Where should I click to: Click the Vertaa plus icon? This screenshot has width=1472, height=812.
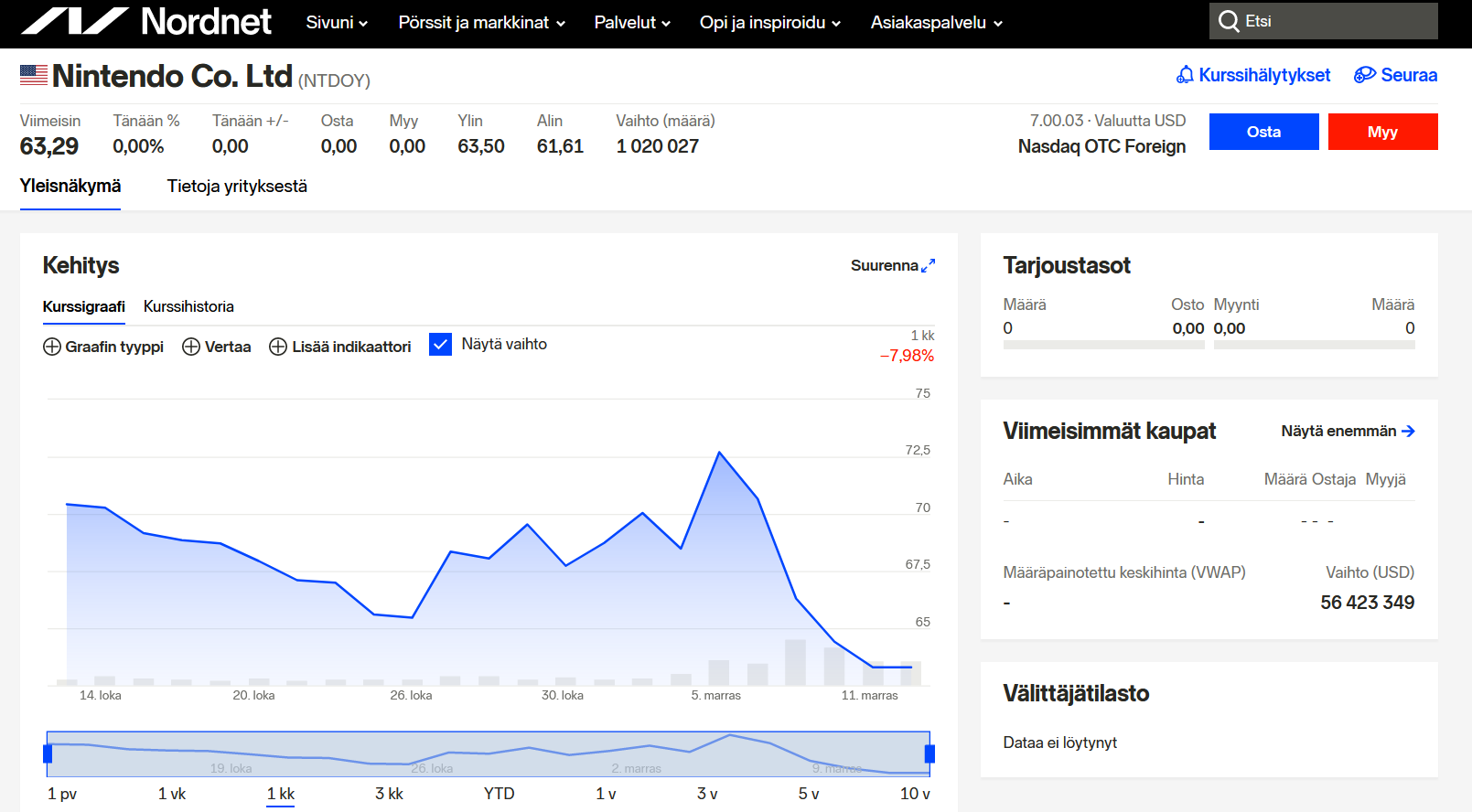191,347
